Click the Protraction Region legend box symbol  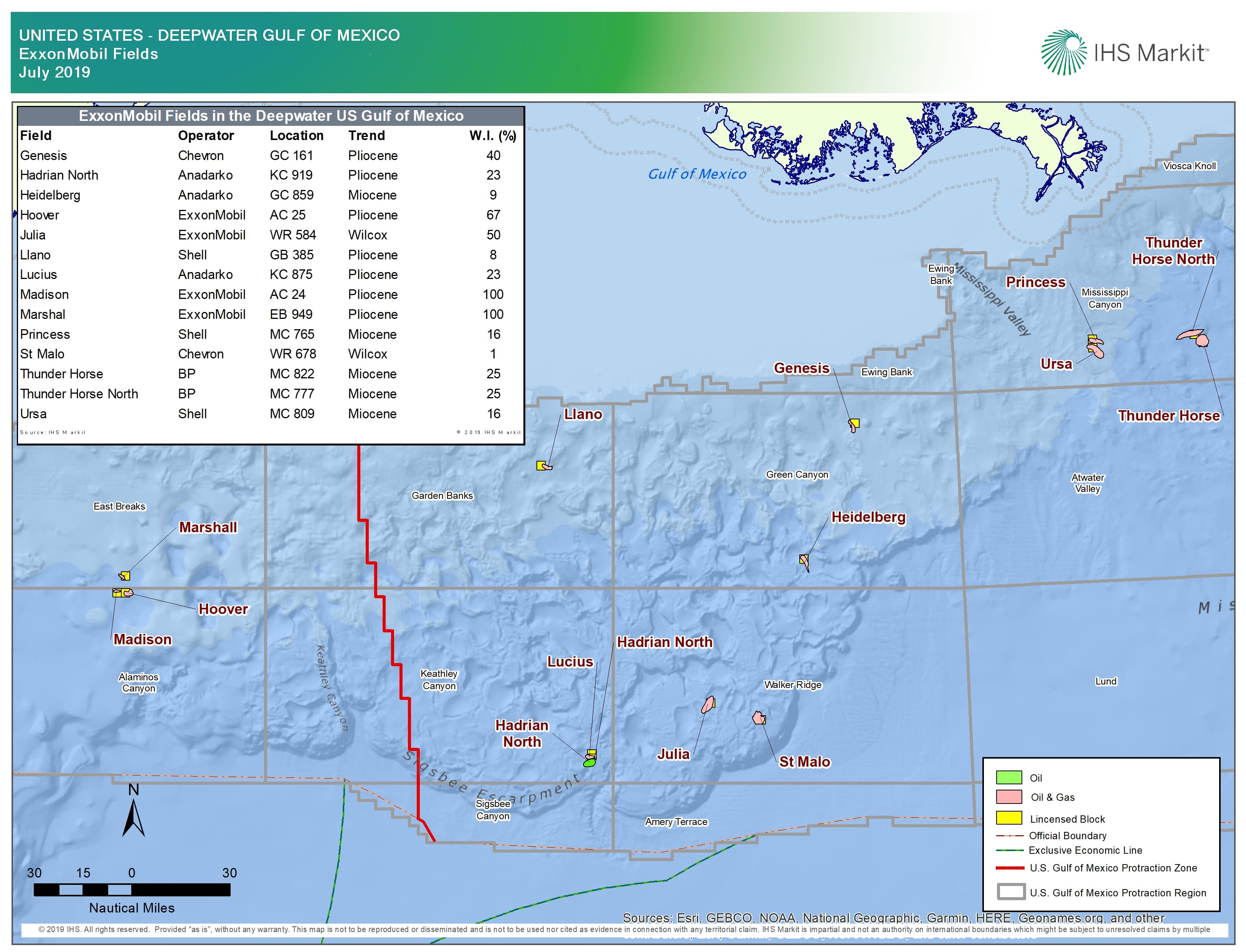(x=1011, y=892)
